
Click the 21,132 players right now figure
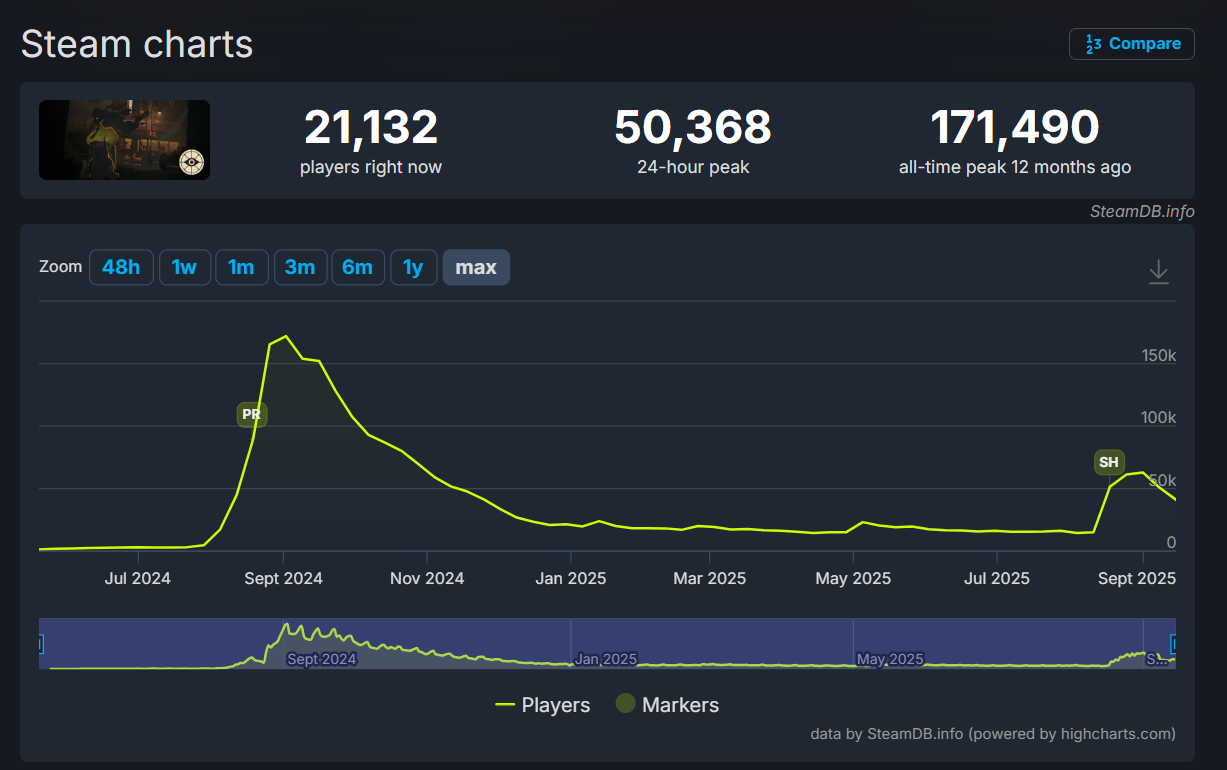point(371,128)
